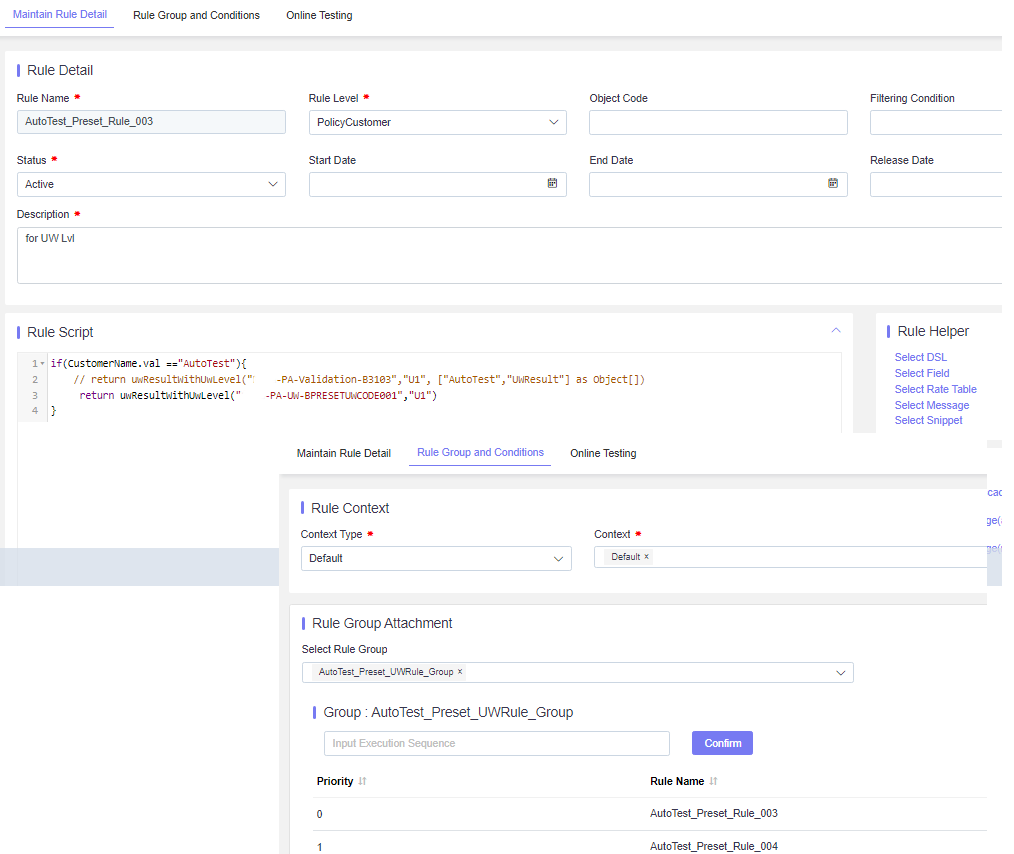Open Select DSL helper link
This screenshot has width=1014, height=854.
[920, 357]
